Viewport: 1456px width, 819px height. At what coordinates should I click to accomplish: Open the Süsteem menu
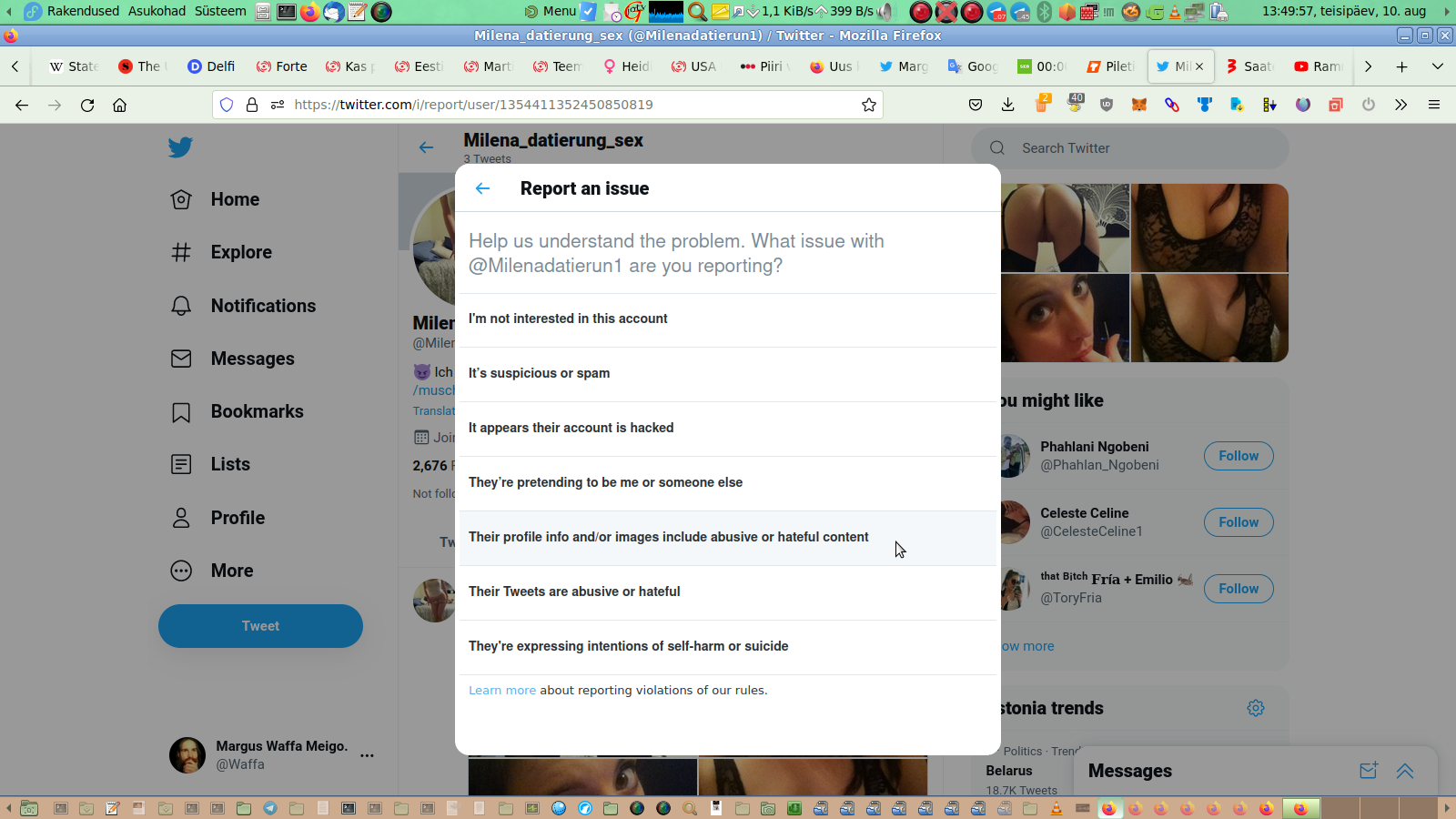pos(220,11)
